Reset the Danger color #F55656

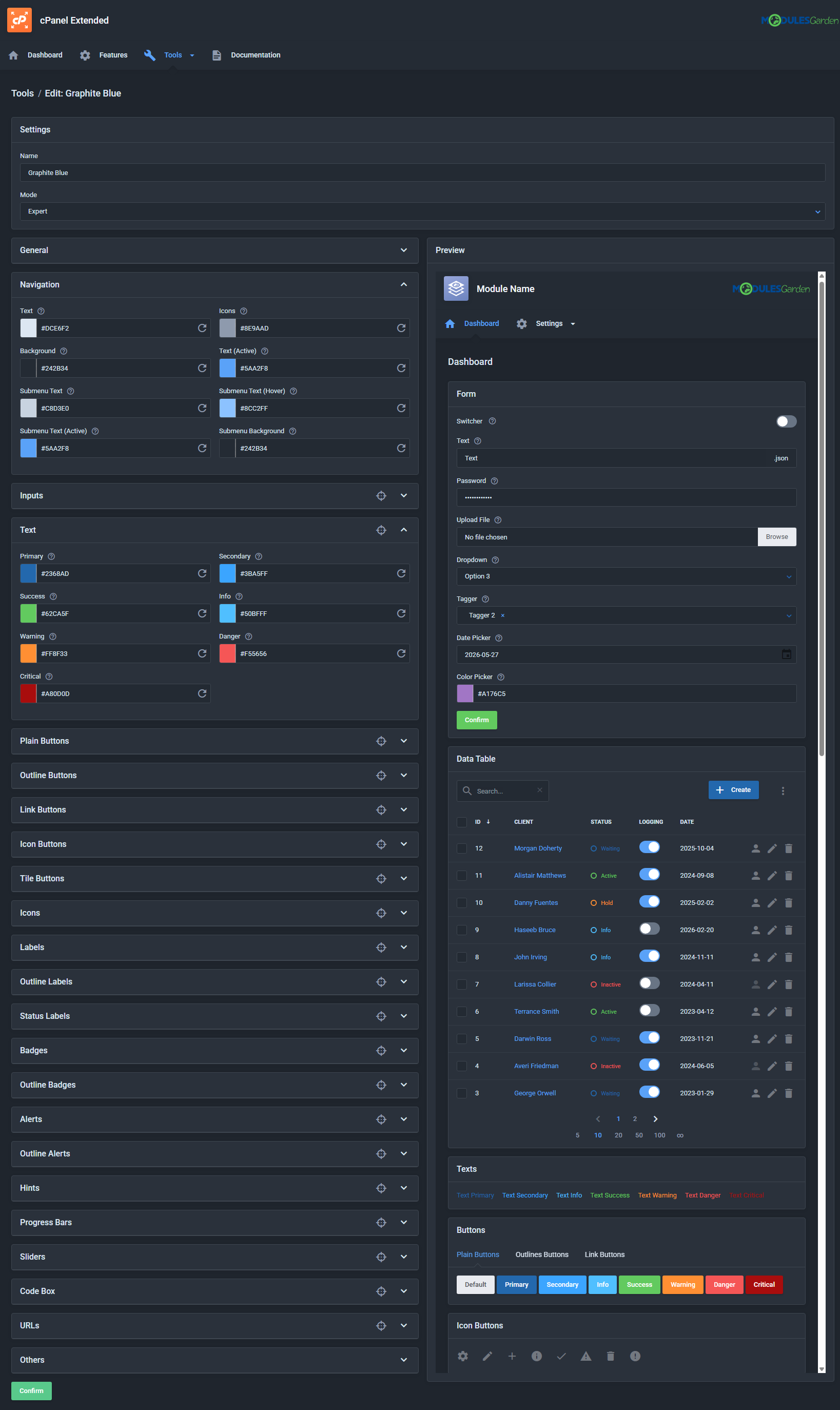401,653
